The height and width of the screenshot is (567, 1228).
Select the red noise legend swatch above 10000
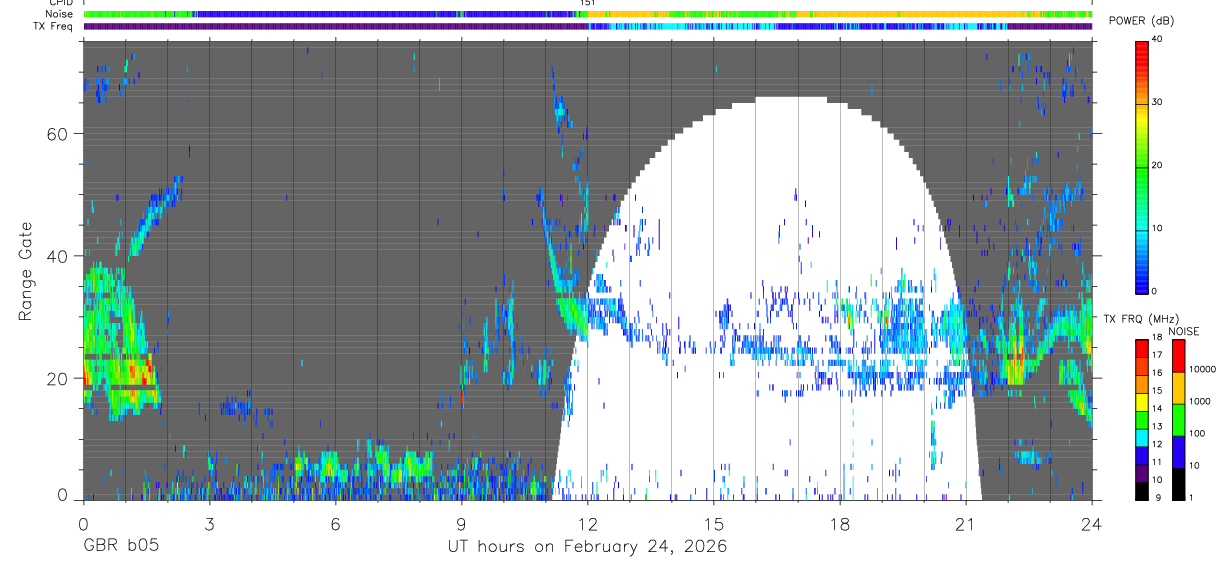[x=1178, y=356]
